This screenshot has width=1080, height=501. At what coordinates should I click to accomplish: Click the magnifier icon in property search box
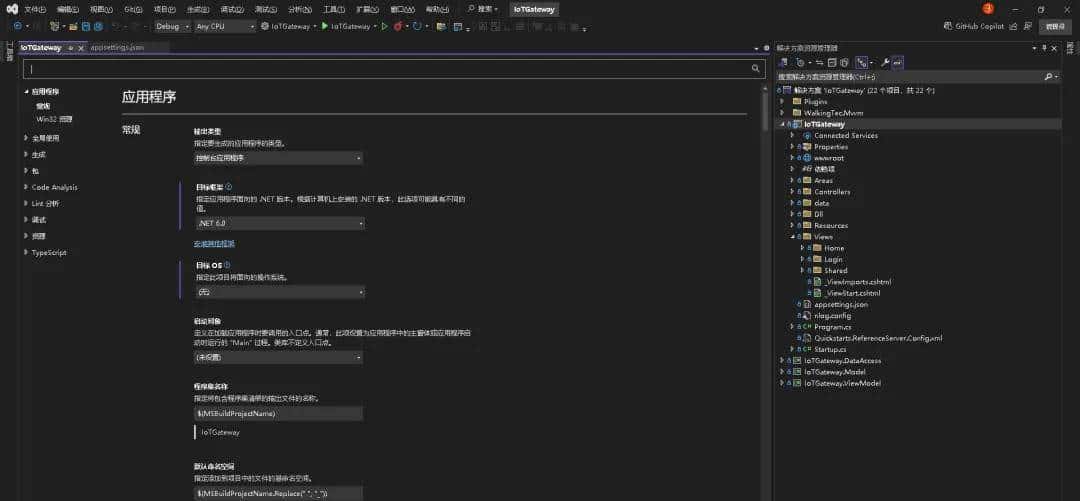[756, 69]
